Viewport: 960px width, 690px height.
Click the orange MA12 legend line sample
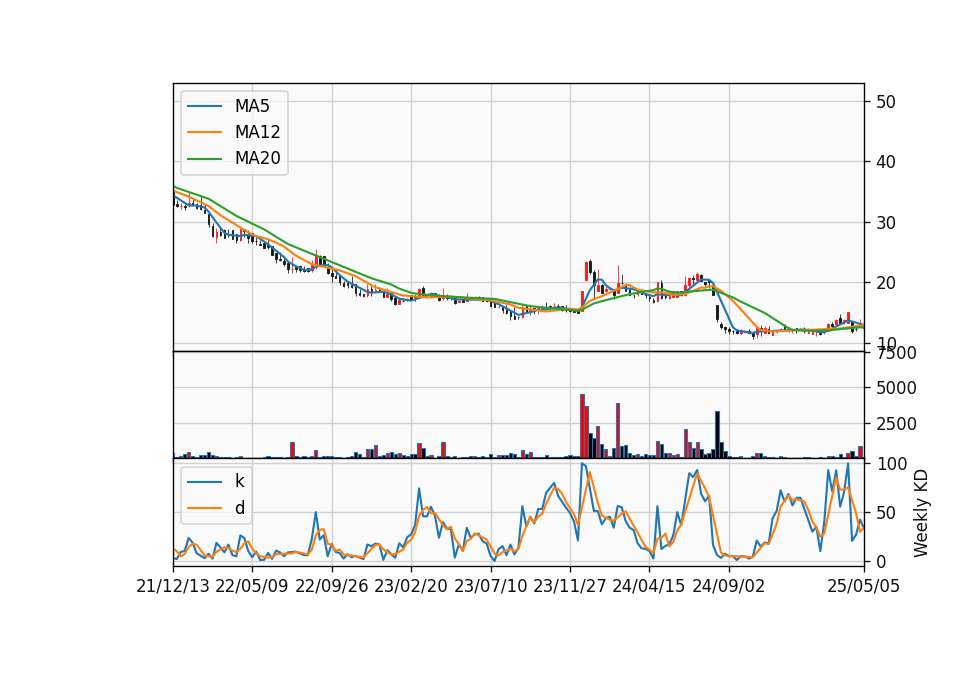point(204,132)
